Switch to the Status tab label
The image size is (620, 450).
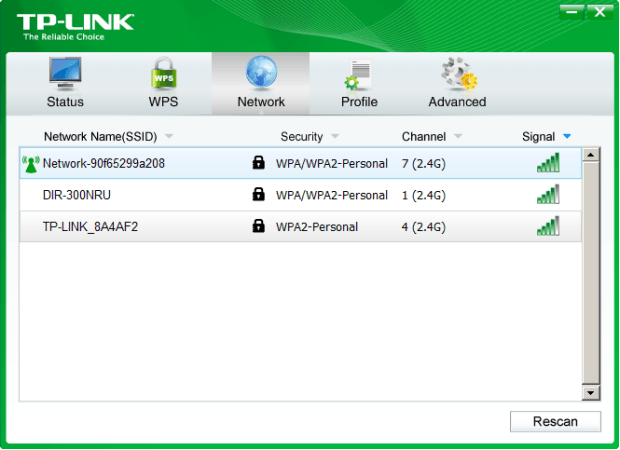(x=65, y=102)
